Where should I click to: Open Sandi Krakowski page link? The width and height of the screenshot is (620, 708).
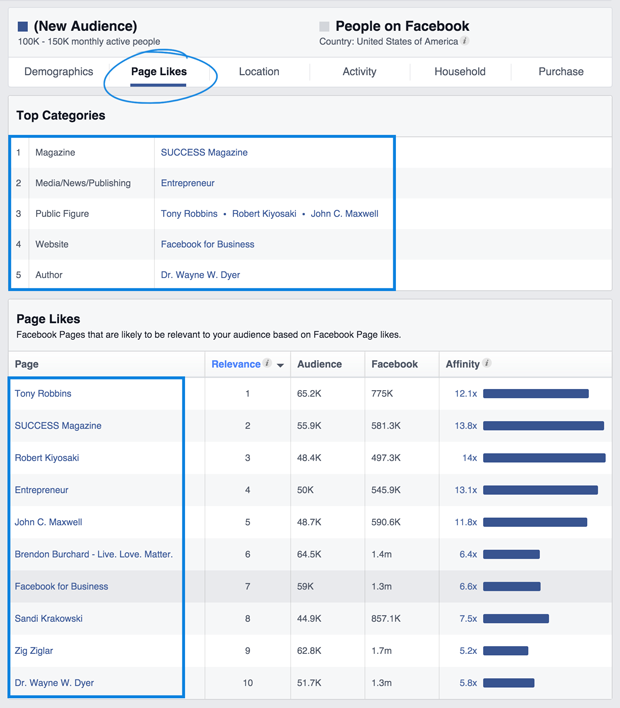click(48, 619)
